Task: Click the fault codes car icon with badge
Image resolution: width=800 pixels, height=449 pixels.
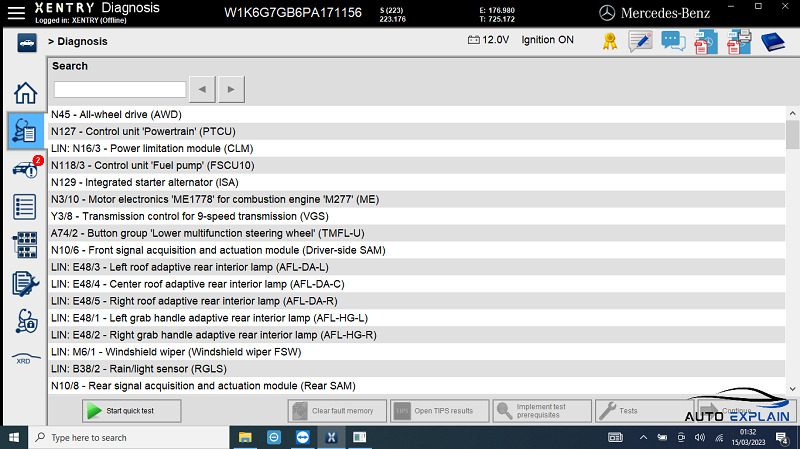Action: point(24,168)
